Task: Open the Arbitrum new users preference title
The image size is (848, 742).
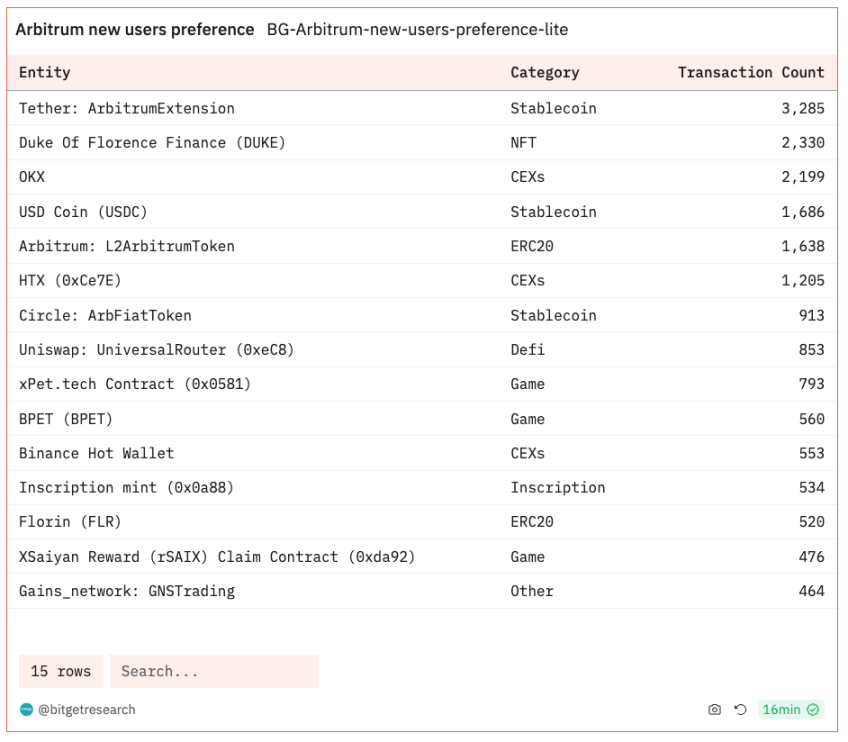Action: [x=135, y=30]
